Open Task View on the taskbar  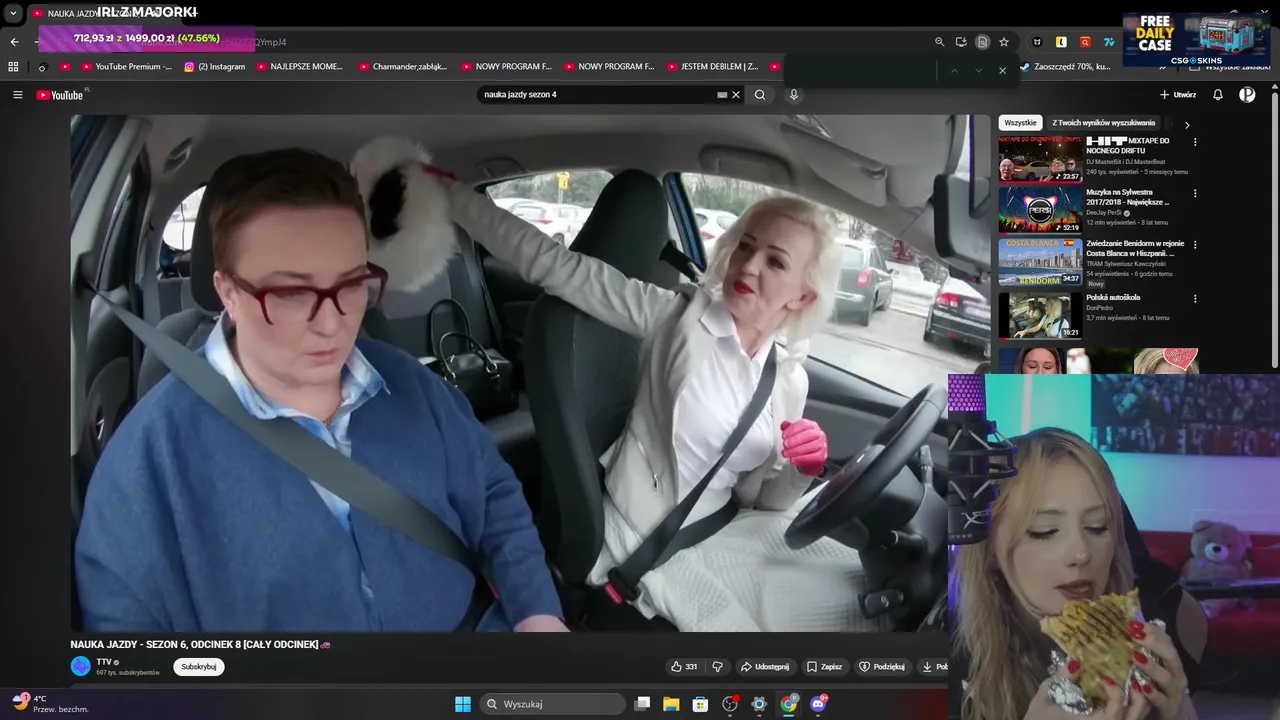click(x=643, y=704)
